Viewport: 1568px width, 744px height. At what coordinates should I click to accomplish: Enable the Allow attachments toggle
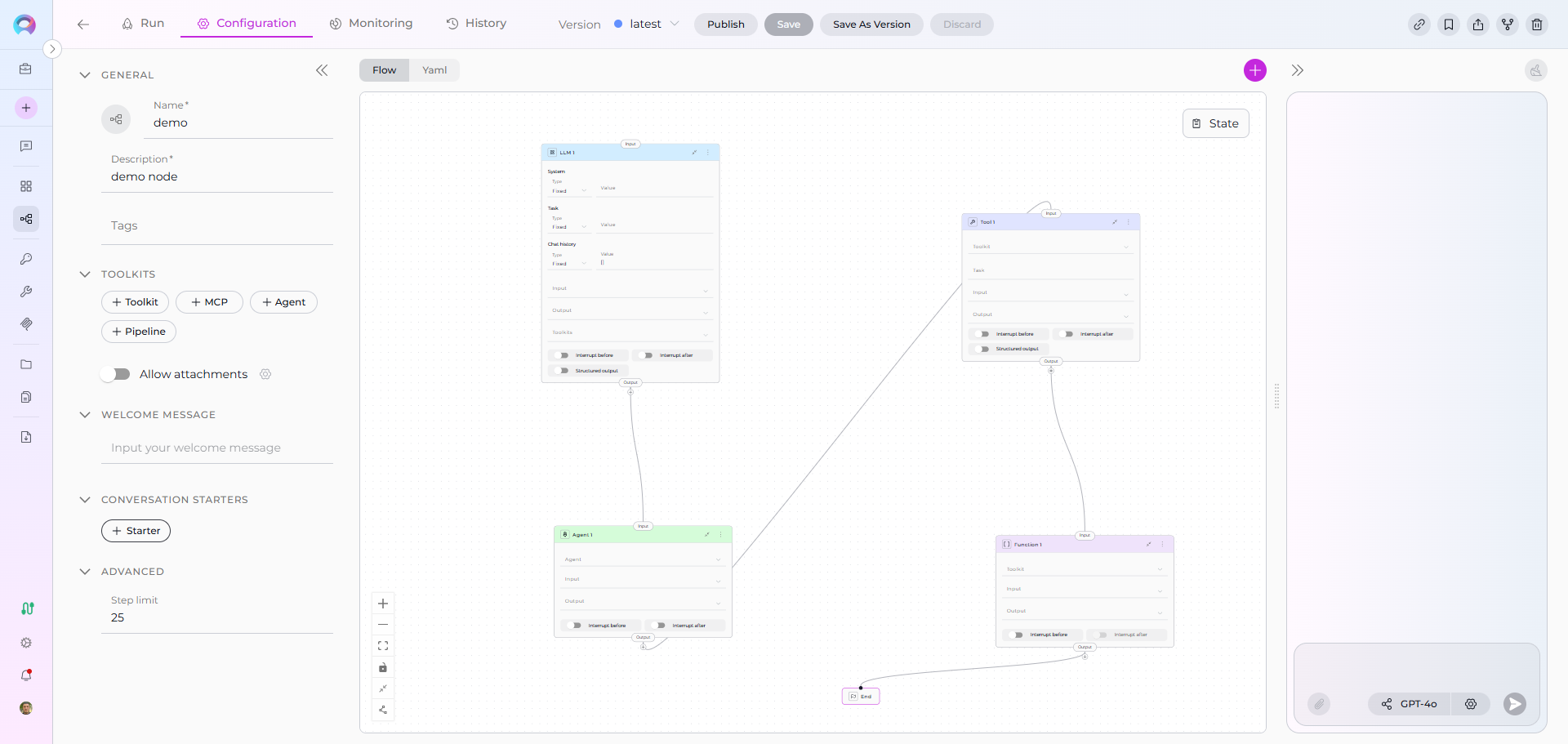(x=116, y=374)
